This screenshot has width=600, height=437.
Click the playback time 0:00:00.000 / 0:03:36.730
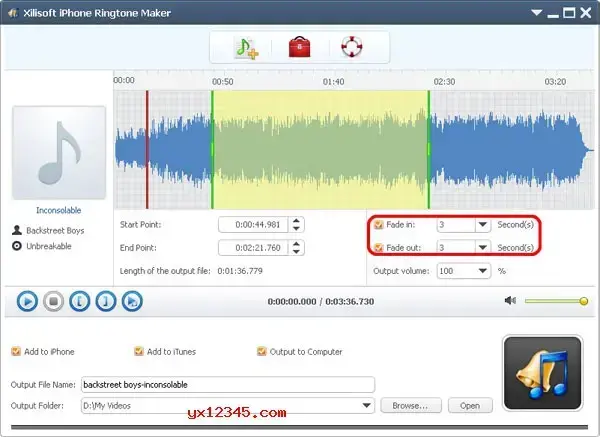(321, 302)
